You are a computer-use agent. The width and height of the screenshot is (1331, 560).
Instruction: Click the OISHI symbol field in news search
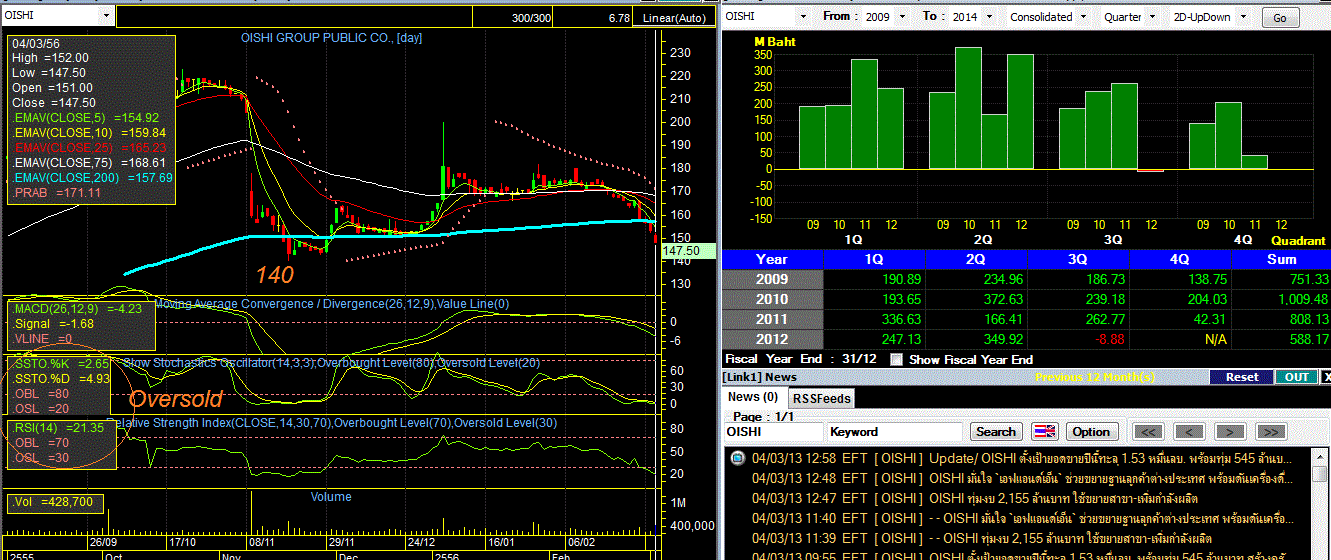[773, 431]
